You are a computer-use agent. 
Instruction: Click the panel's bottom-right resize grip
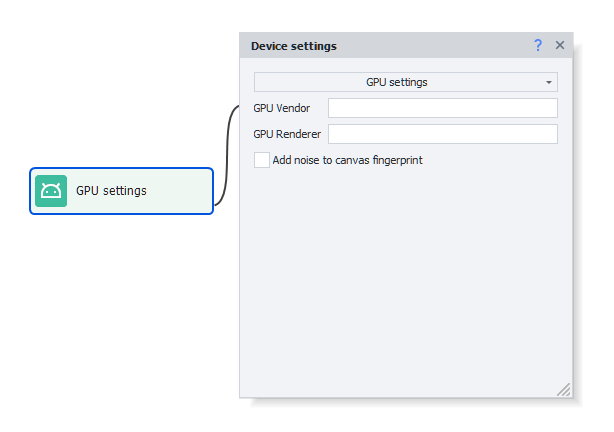pos(564,390)
